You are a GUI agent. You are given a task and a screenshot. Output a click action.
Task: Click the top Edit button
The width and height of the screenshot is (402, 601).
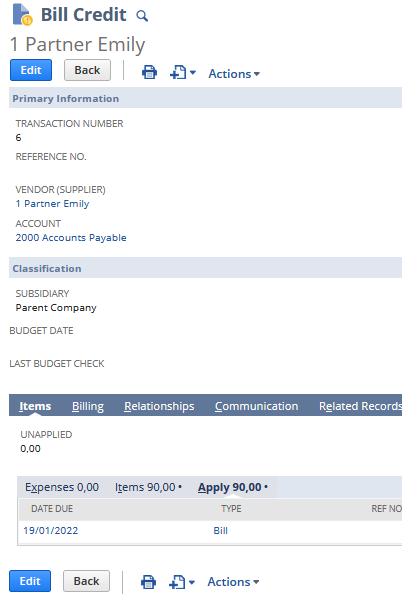(x=31, y=70)
